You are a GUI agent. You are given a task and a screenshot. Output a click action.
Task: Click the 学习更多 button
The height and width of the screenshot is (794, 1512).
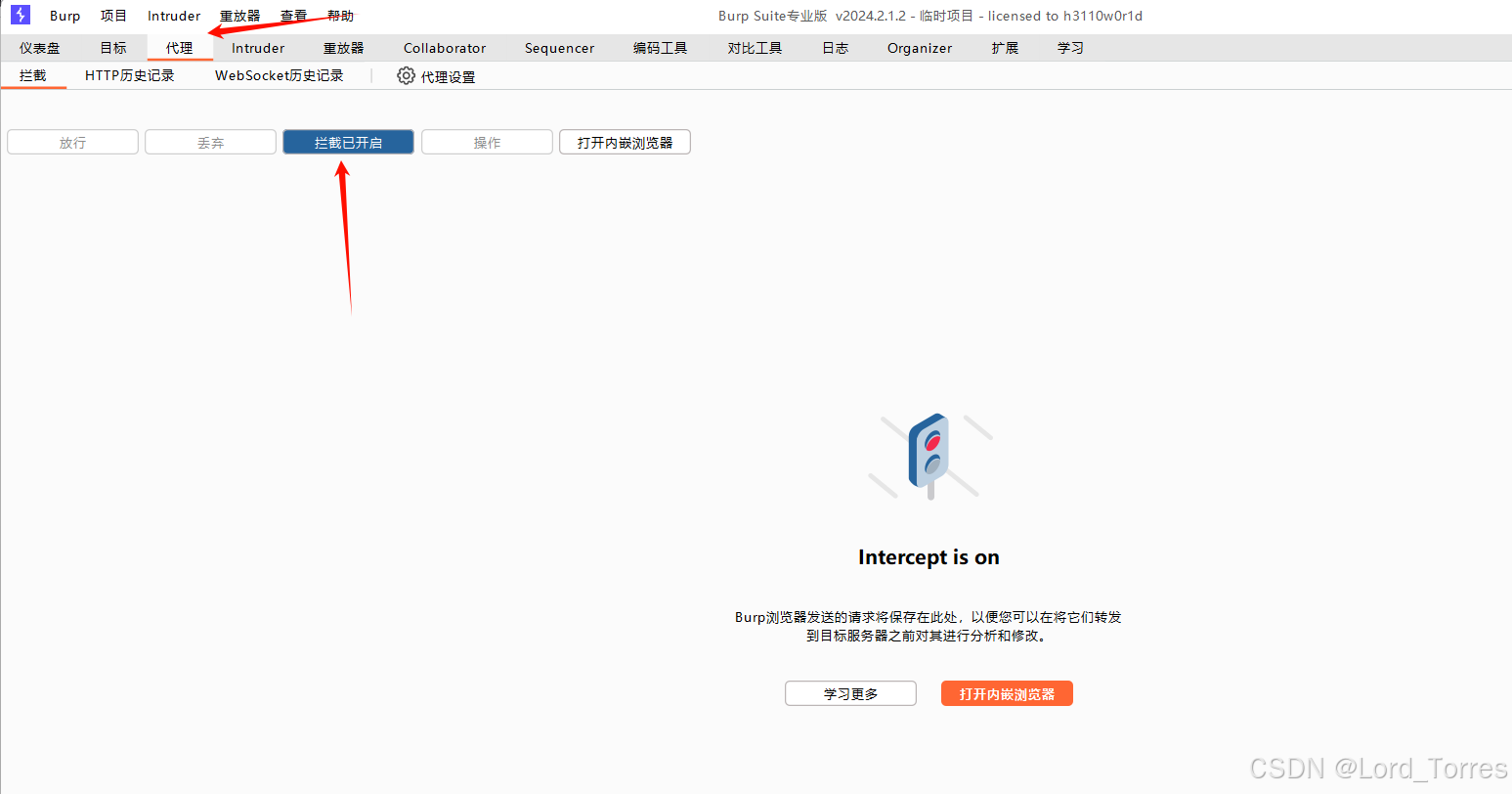pos(850,693)
